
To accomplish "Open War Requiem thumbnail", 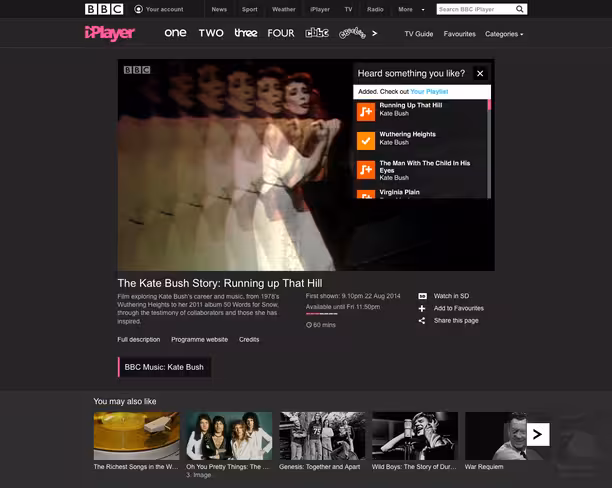I will click(498, 436).
